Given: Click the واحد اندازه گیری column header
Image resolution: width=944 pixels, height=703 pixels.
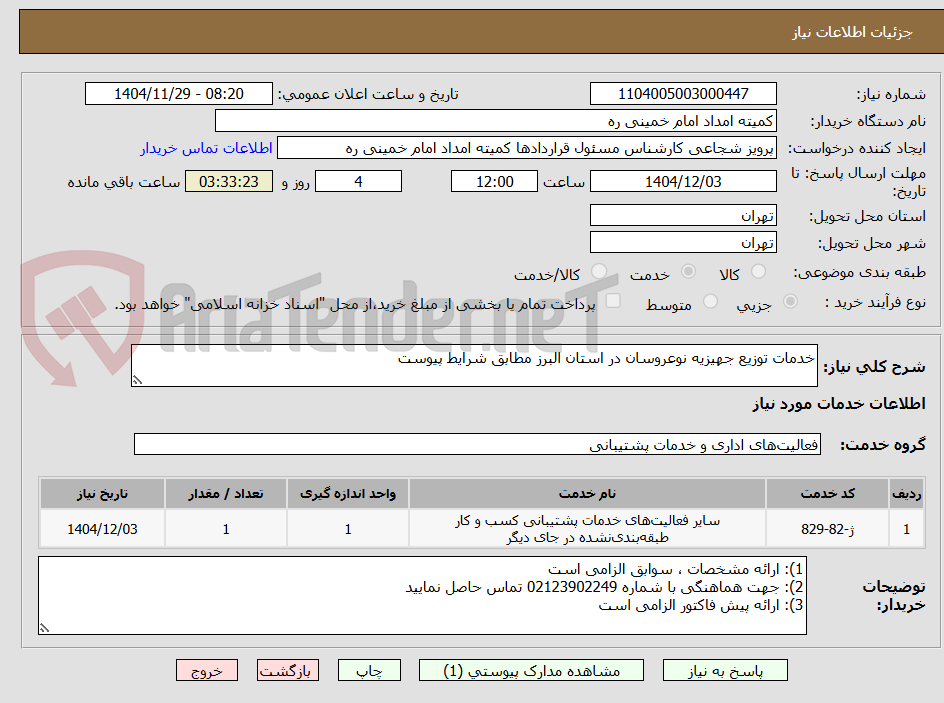Looking at the screenshot, I should (x=348, y=494).
